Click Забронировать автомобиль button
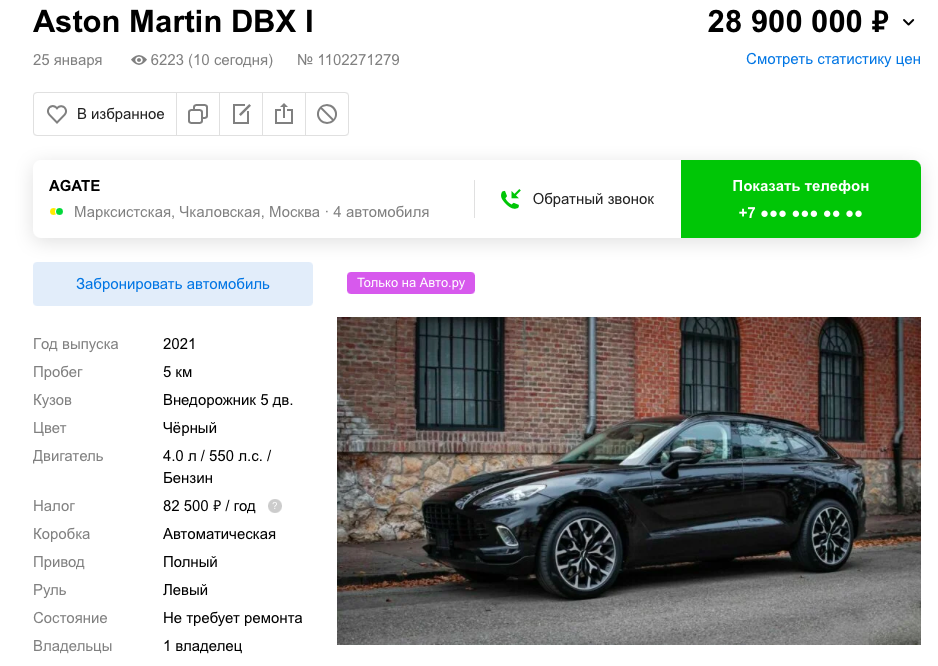The height and width of the screenshot is (666, 938). point(173,284)
